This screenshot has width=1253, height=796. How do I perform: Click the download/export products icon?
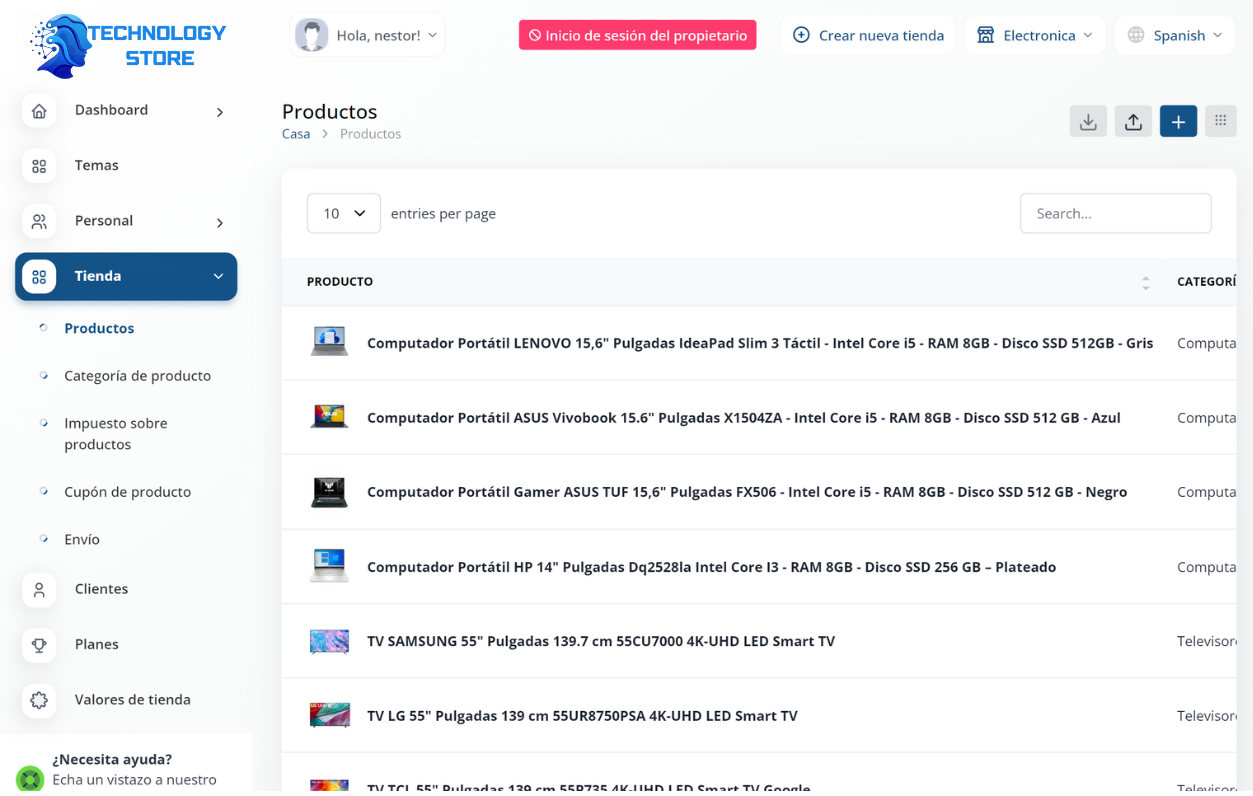[1088, 122]
